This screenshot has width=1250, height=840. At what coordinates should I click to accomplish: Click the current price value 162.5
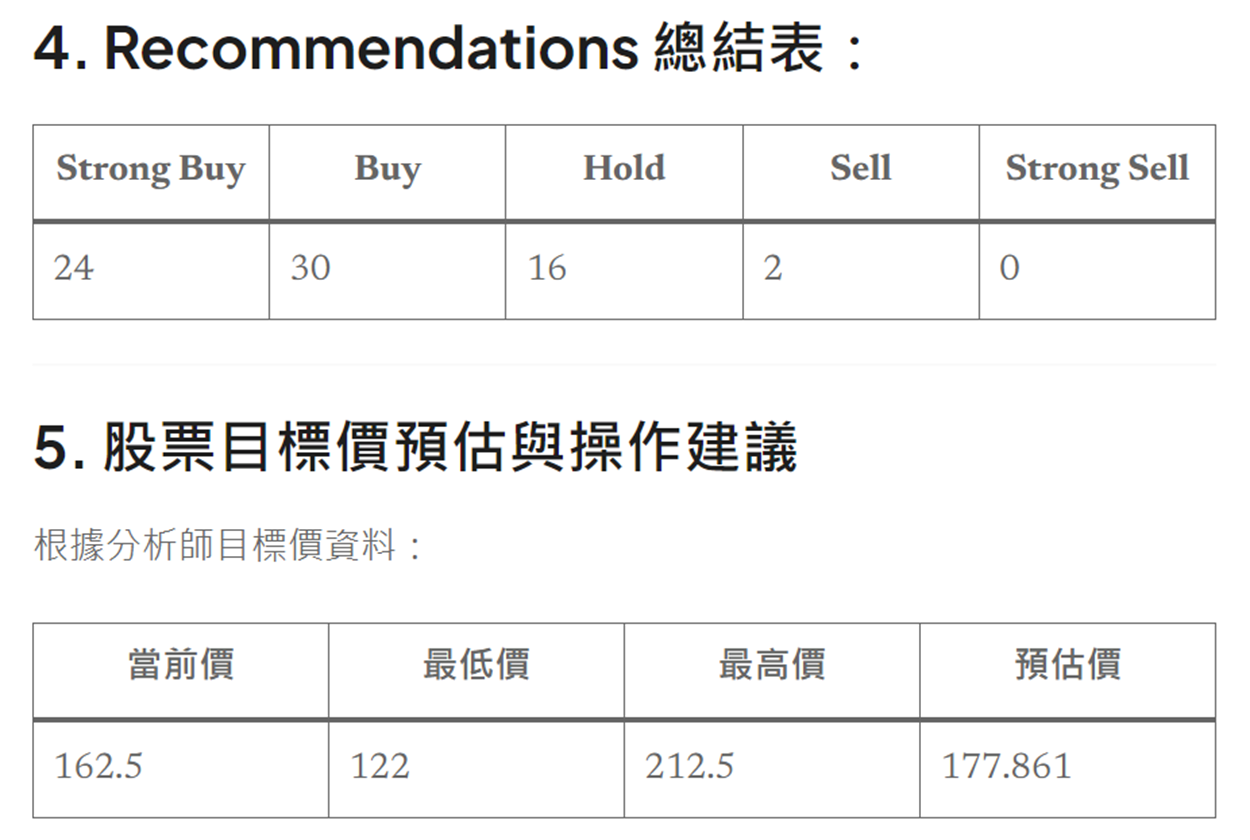[x=98, y=767]
